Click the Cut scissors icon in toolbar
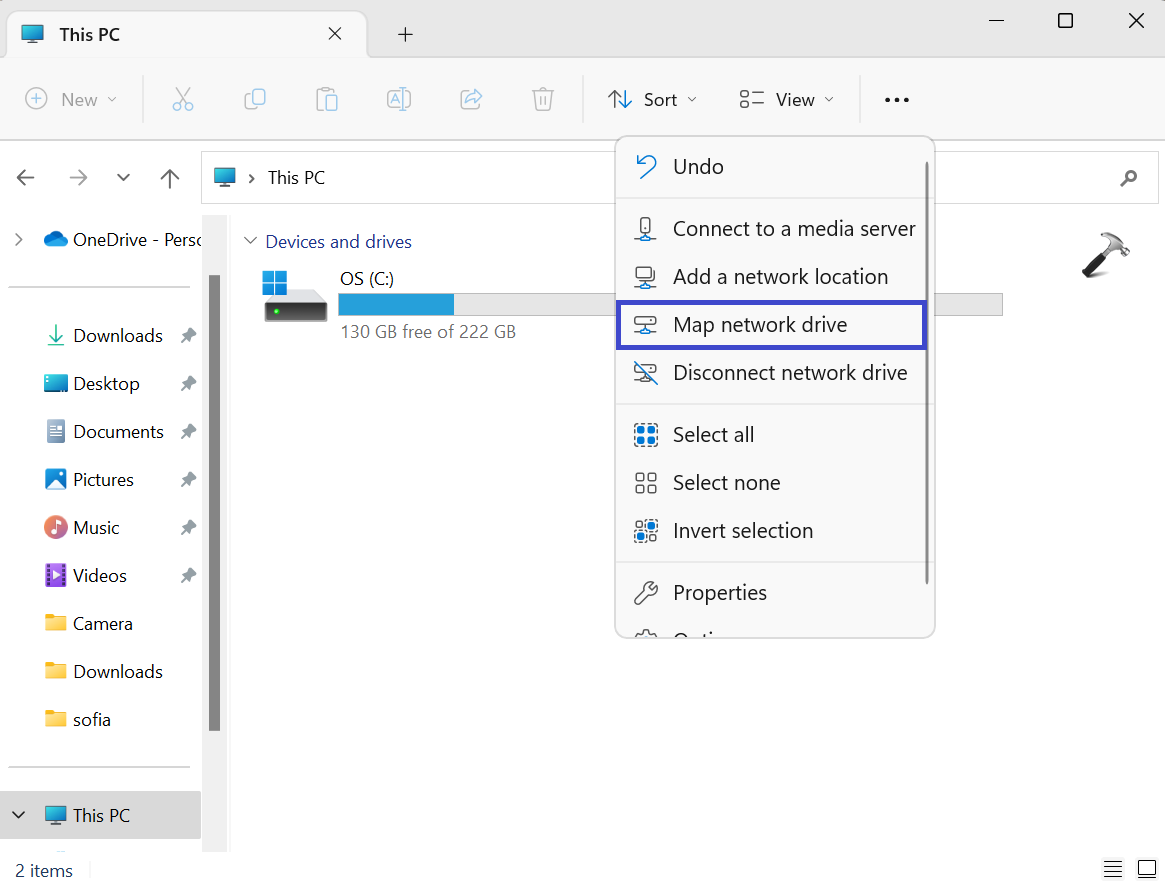This screenshot has width=1165, height=885. click(182, 99)
